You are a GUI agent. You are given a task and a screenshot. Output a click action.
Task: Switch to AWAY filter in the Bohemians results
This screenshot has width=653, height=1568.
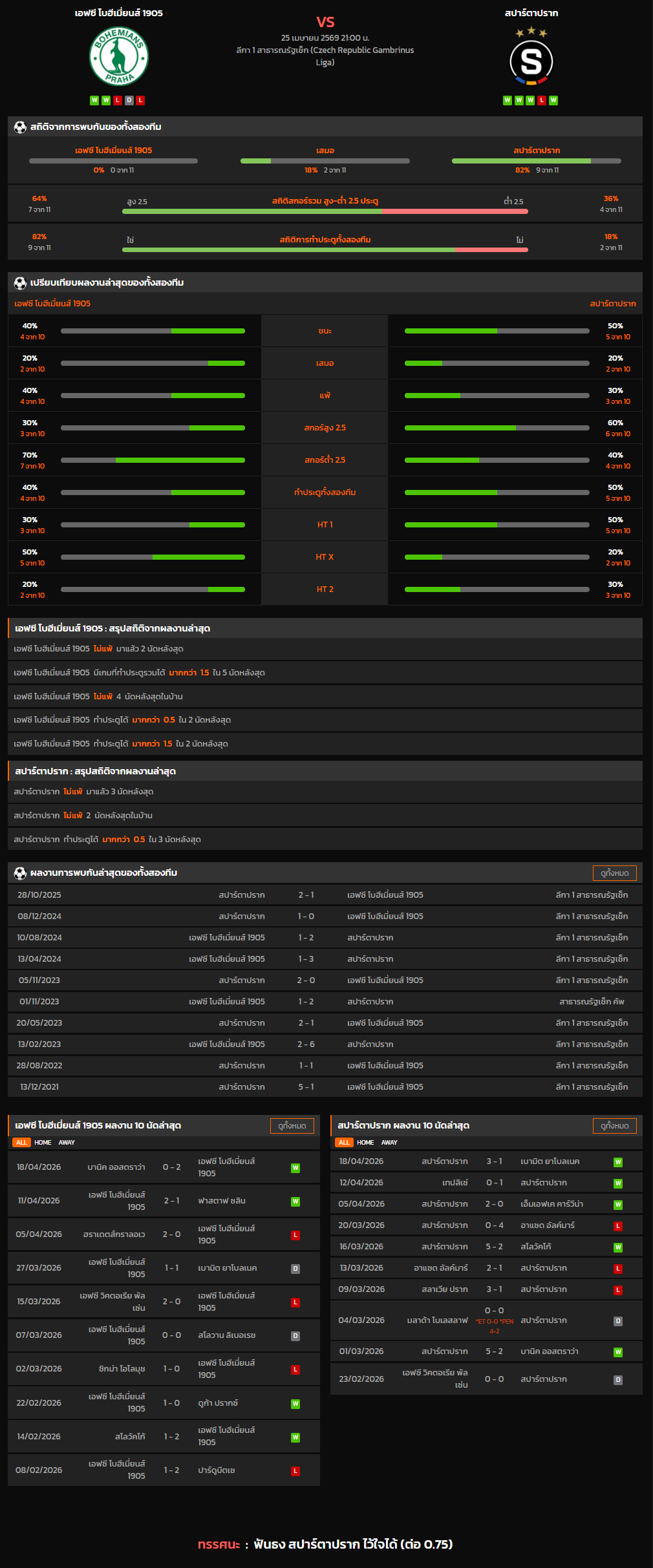click(x=67, y=1143)
